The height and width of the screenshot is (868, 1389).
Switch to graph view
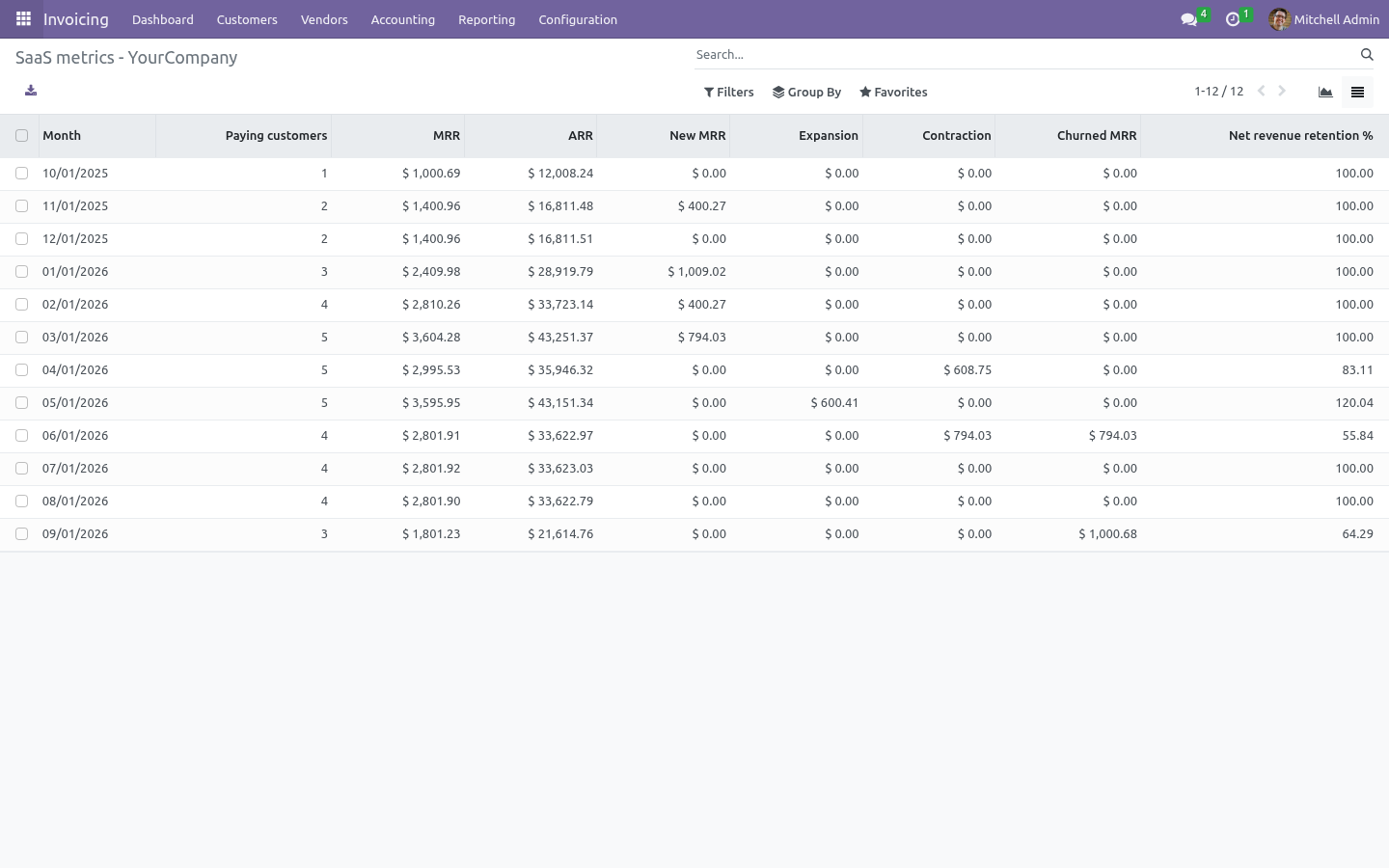(1325, 93)
